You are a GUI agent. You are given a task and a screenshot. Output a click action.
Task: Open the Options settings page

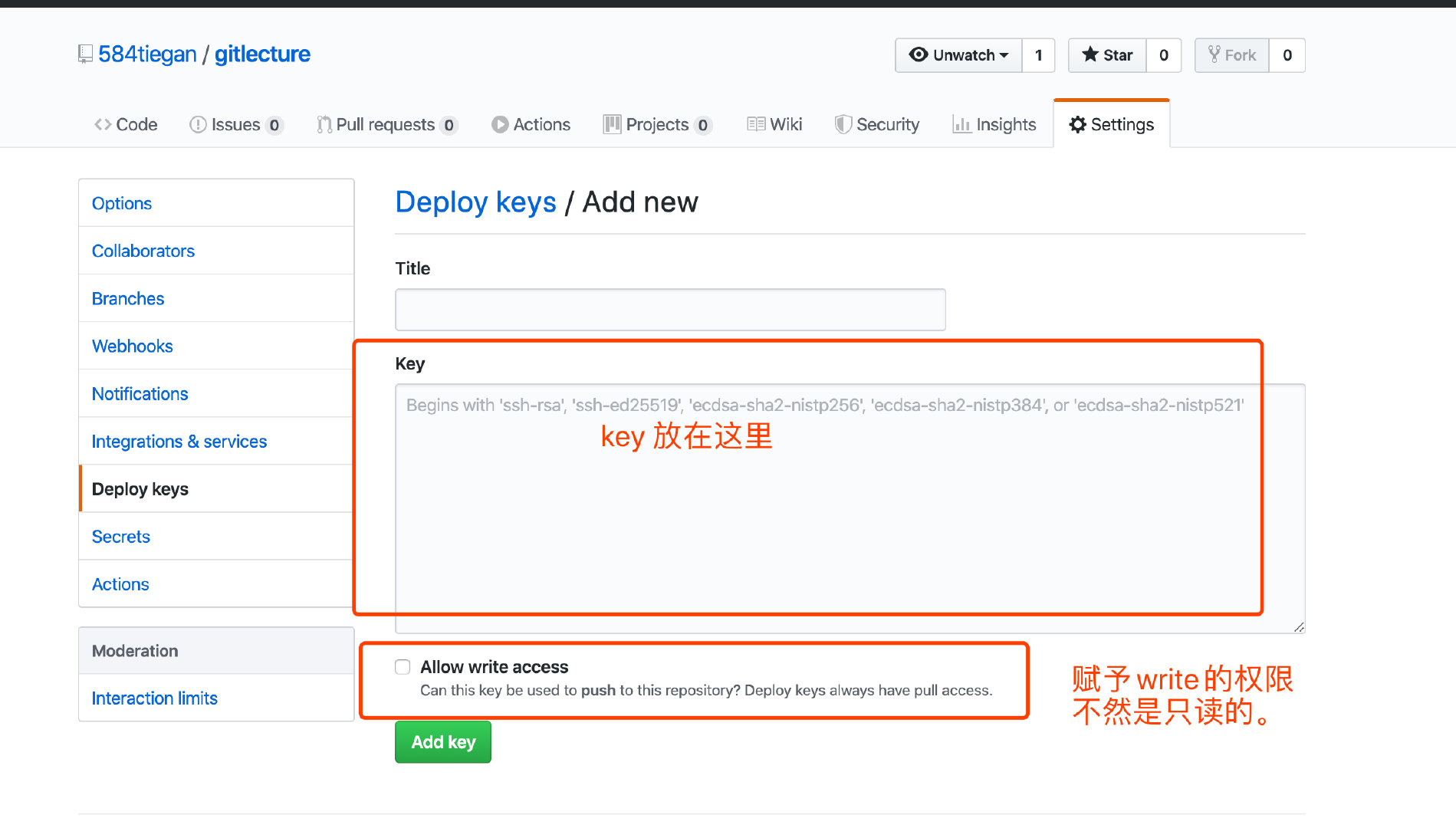point(216,203)
